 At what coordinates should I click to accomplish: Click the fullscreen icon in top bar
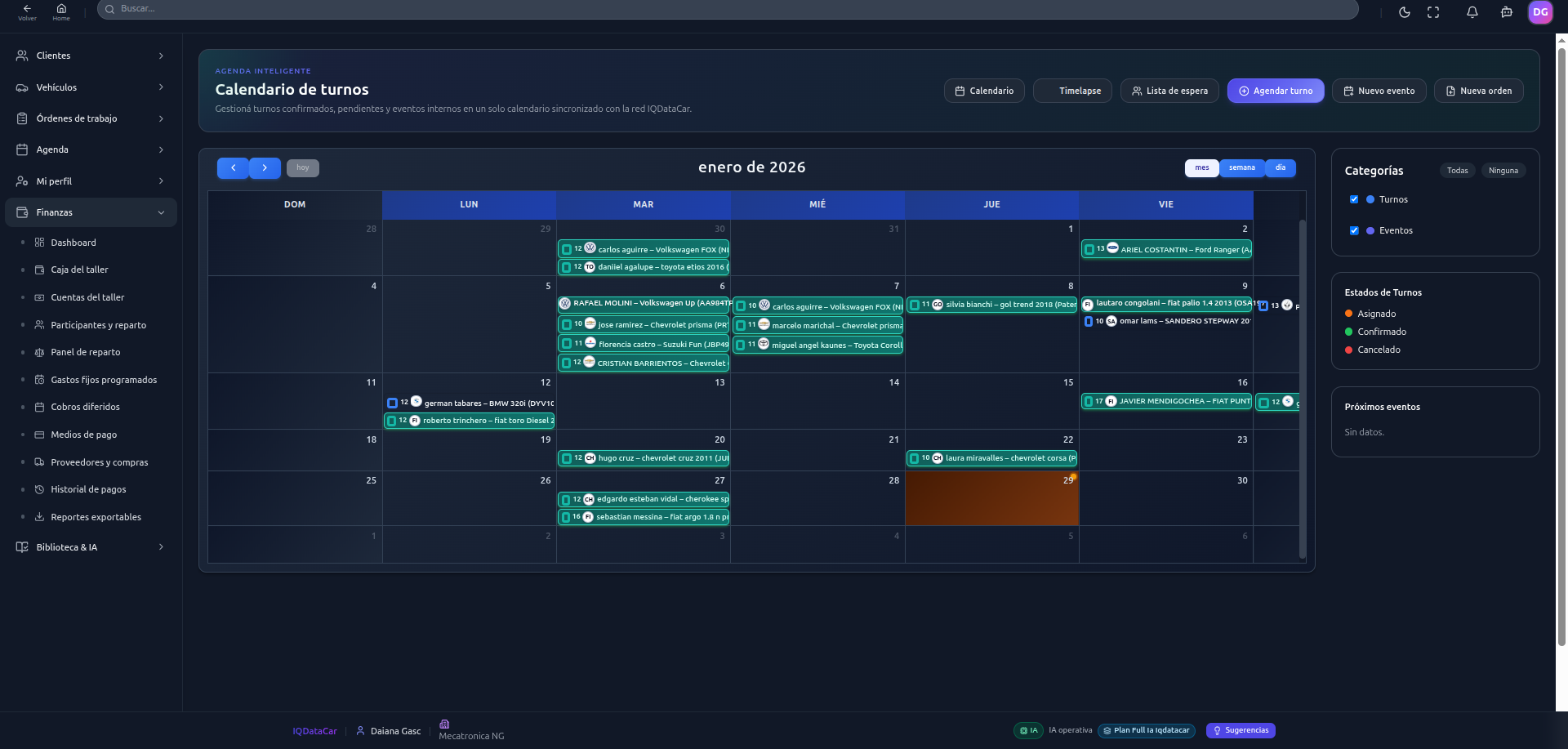[1433, 12]
